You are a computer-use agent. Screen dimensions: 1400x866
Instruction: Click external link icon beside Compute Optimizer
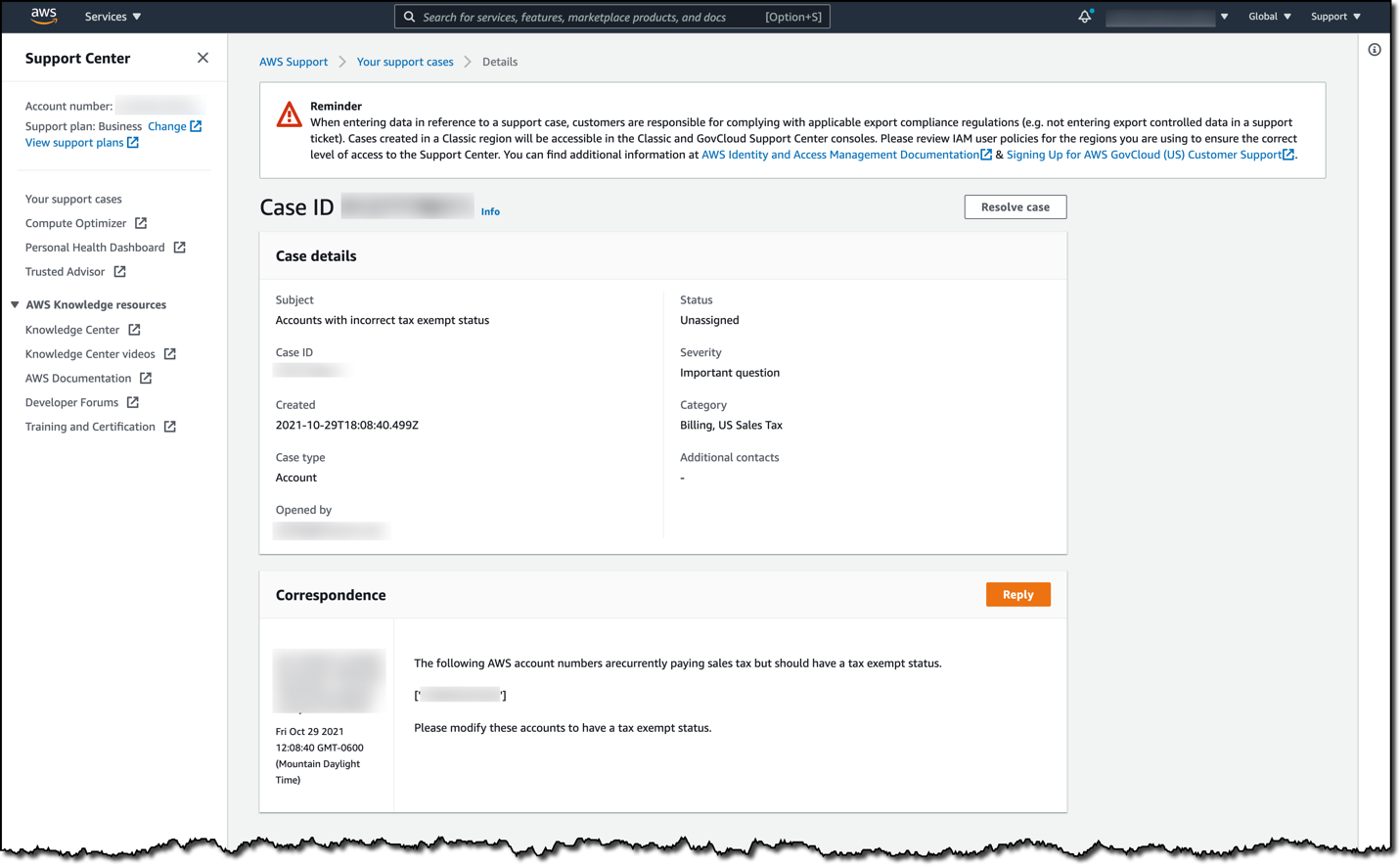pos(141,223)
